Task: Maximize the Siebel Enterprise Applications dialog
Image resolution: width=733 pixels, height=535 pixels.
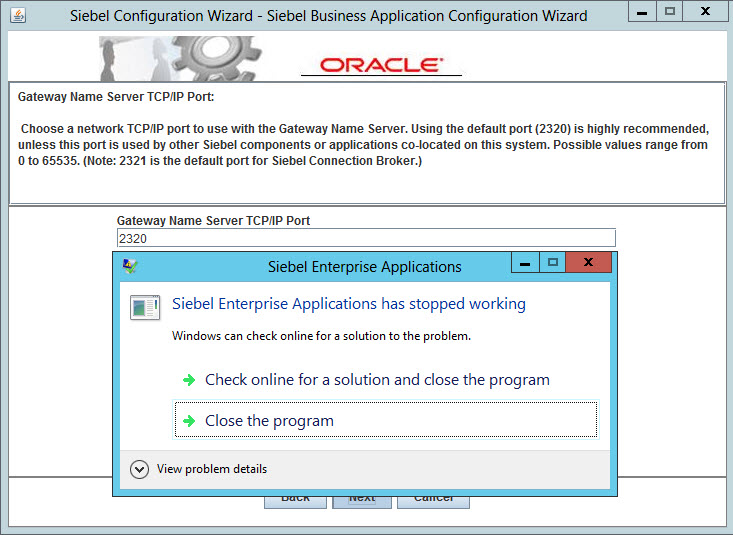Action: click(553, 262)
